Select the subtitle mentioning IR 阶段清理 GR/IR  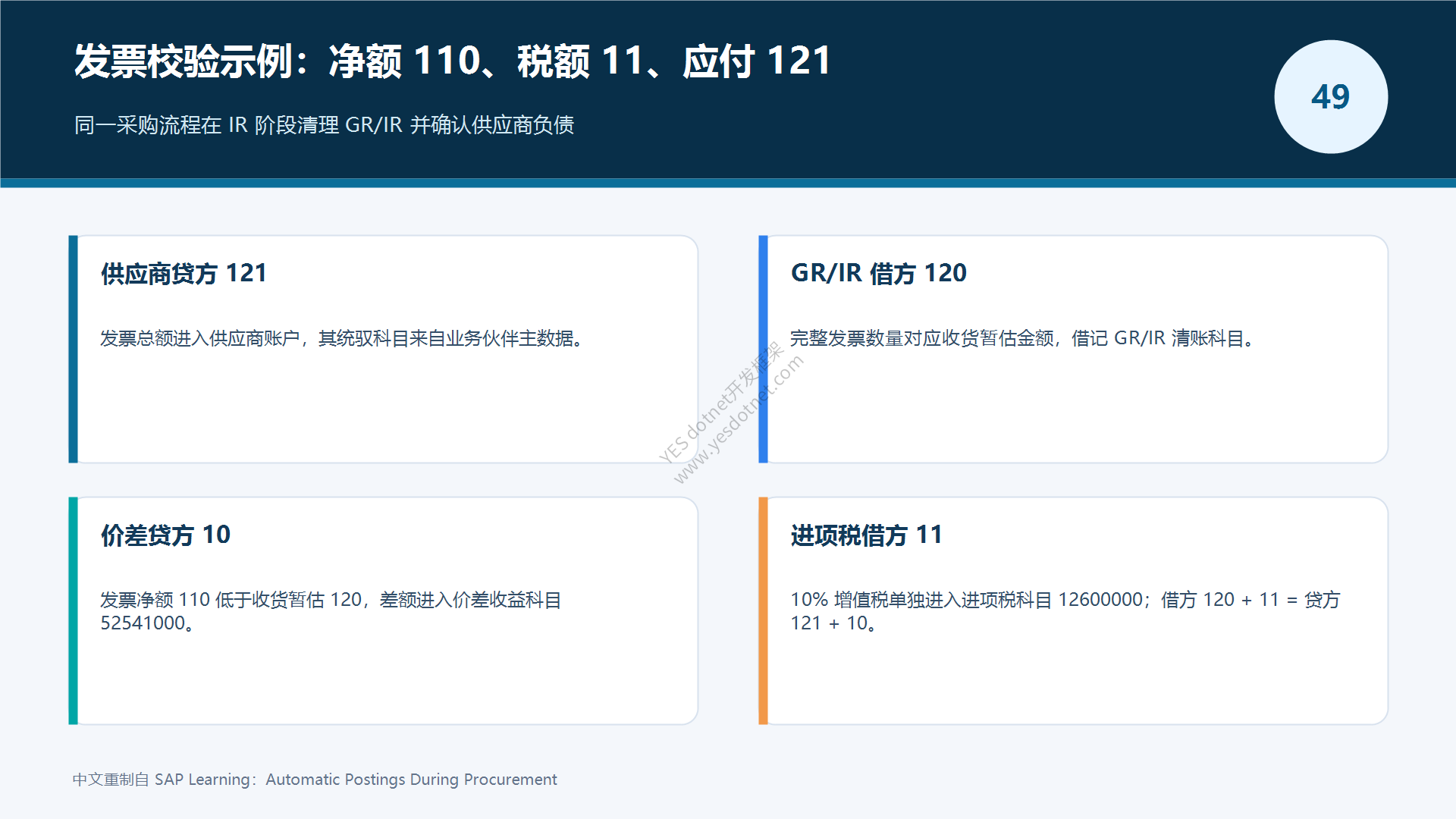coord(324,125)
